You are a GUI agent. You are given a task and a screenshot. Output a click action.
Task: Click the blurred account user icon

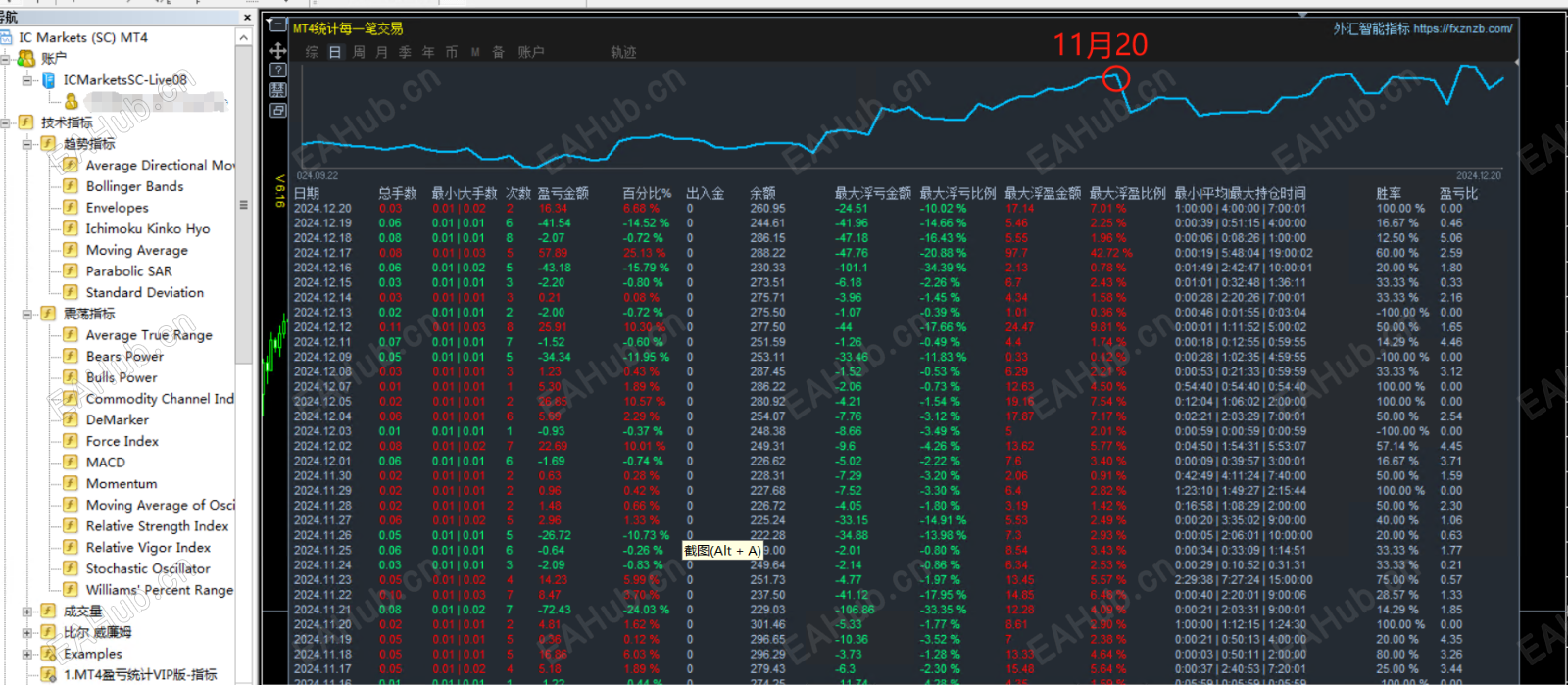click(x=71, y=101)
